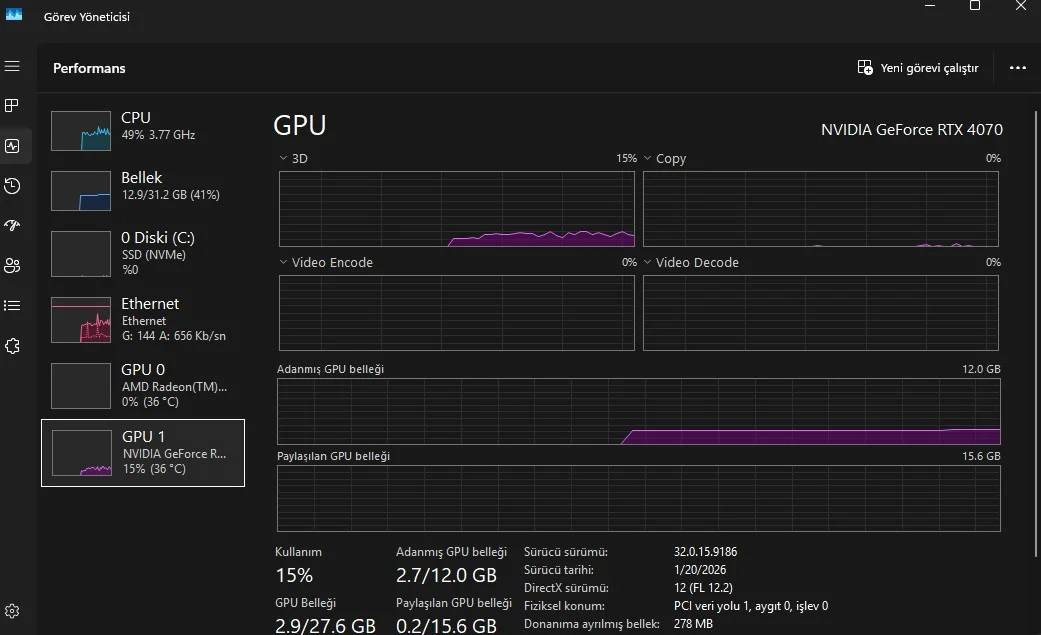Open App history icon in sidebar
Image resolution: width=1041 pixels, height=635 pixels.
13,186
